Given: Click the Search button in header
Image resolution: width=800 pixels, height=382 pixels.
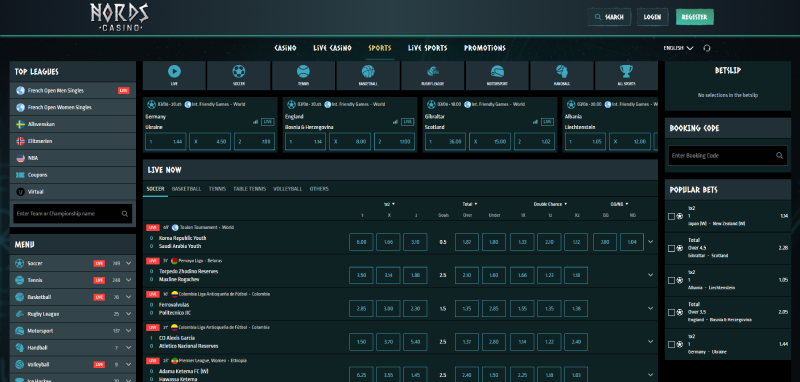Looking at the screenshot, I should pyautogui.click(x=609, y=17).
